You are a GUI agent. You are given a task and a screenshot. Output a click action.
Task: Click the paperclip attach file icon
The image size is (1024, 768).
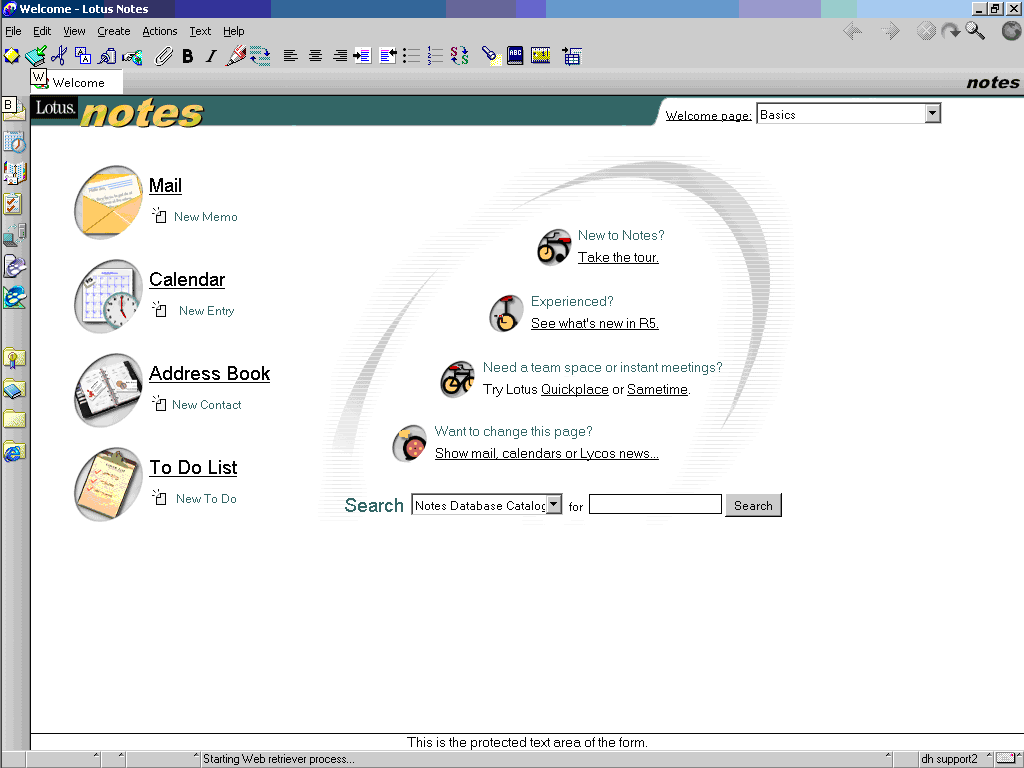163,56
